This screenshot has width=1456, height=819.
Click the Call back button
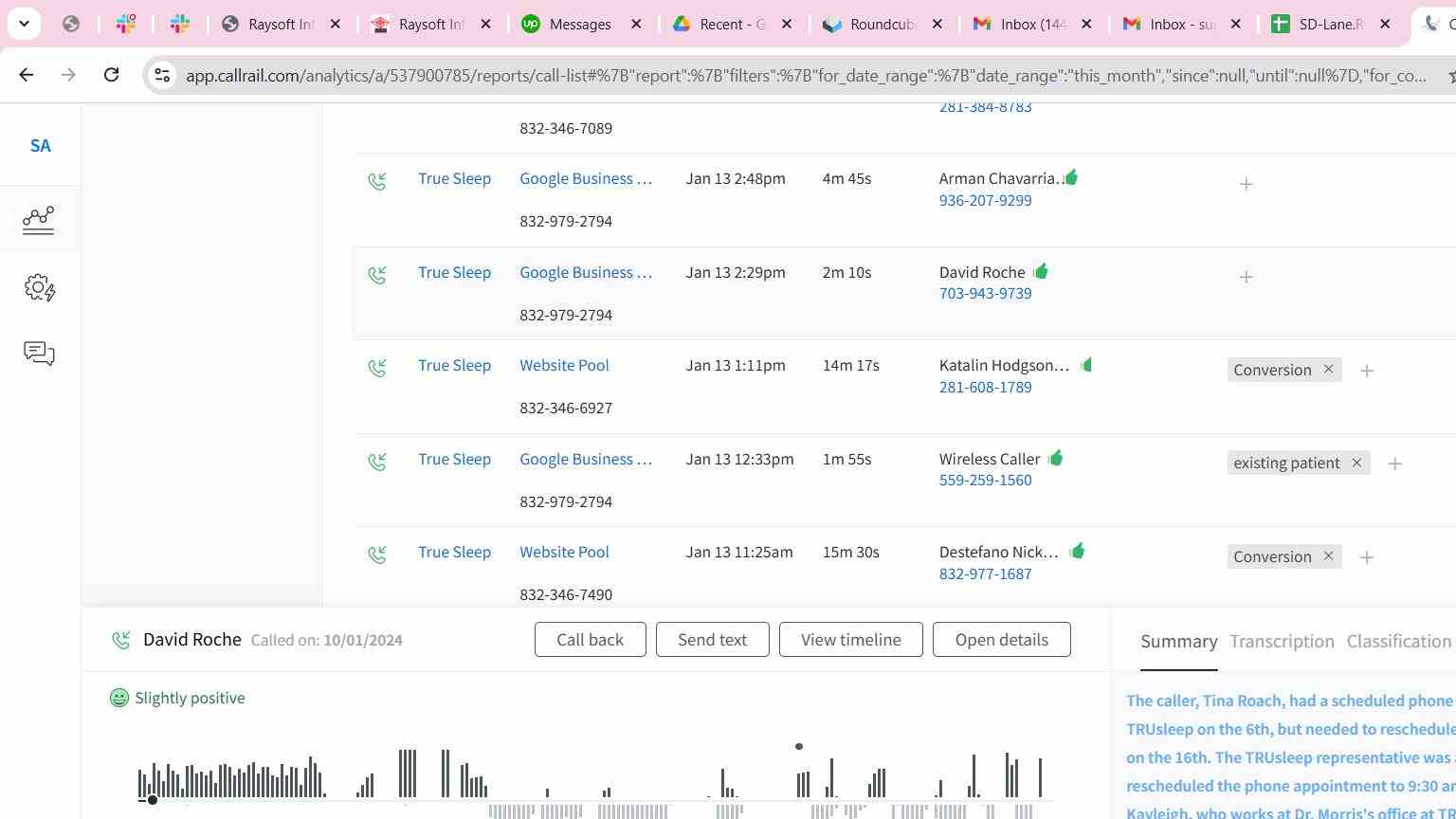coord(590,640)
